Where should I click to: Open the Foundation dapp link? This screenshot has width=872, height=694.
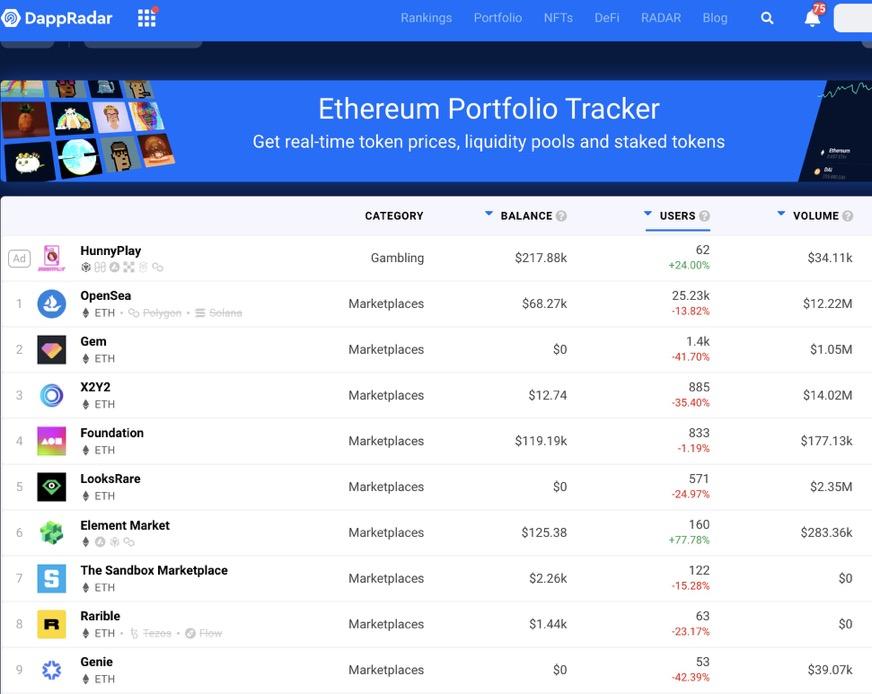112,433
